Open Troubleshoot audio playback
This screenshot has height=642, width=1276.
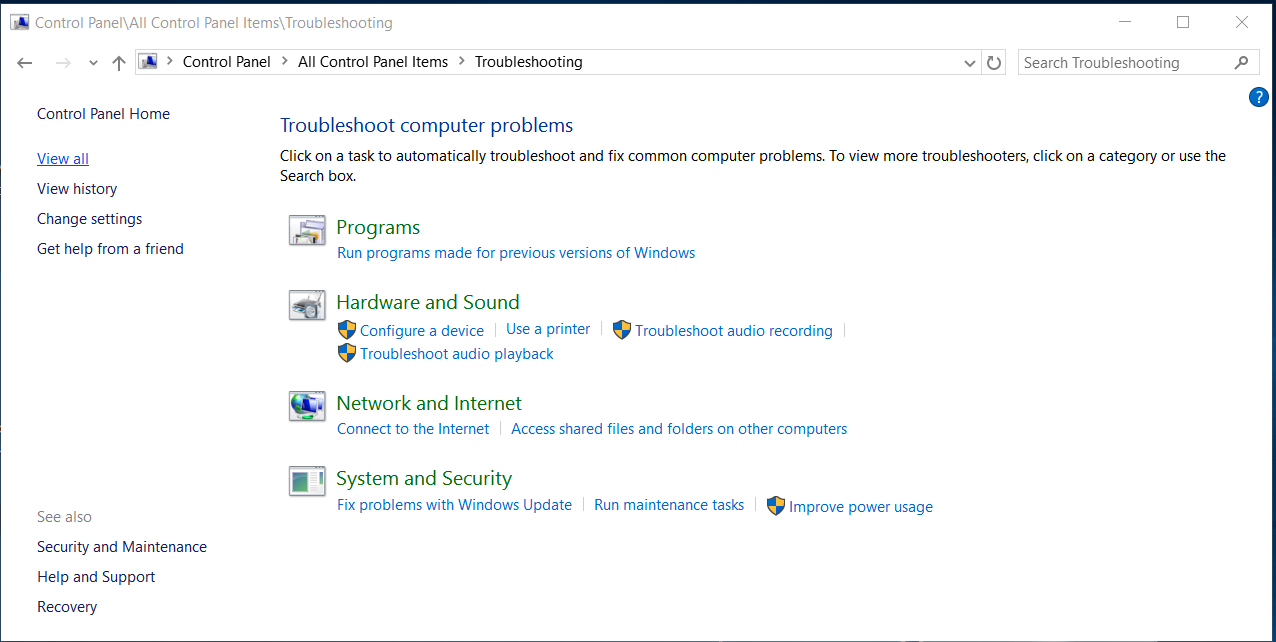tap(456, 354)
